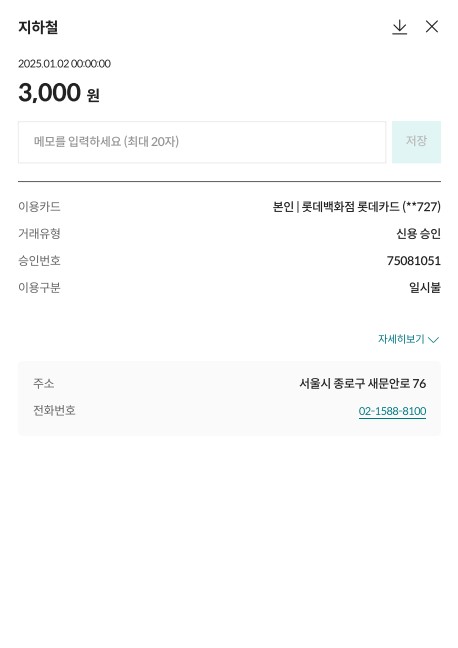Click the 저장 save button
This screenshot has height=648, width=458.
416,142
